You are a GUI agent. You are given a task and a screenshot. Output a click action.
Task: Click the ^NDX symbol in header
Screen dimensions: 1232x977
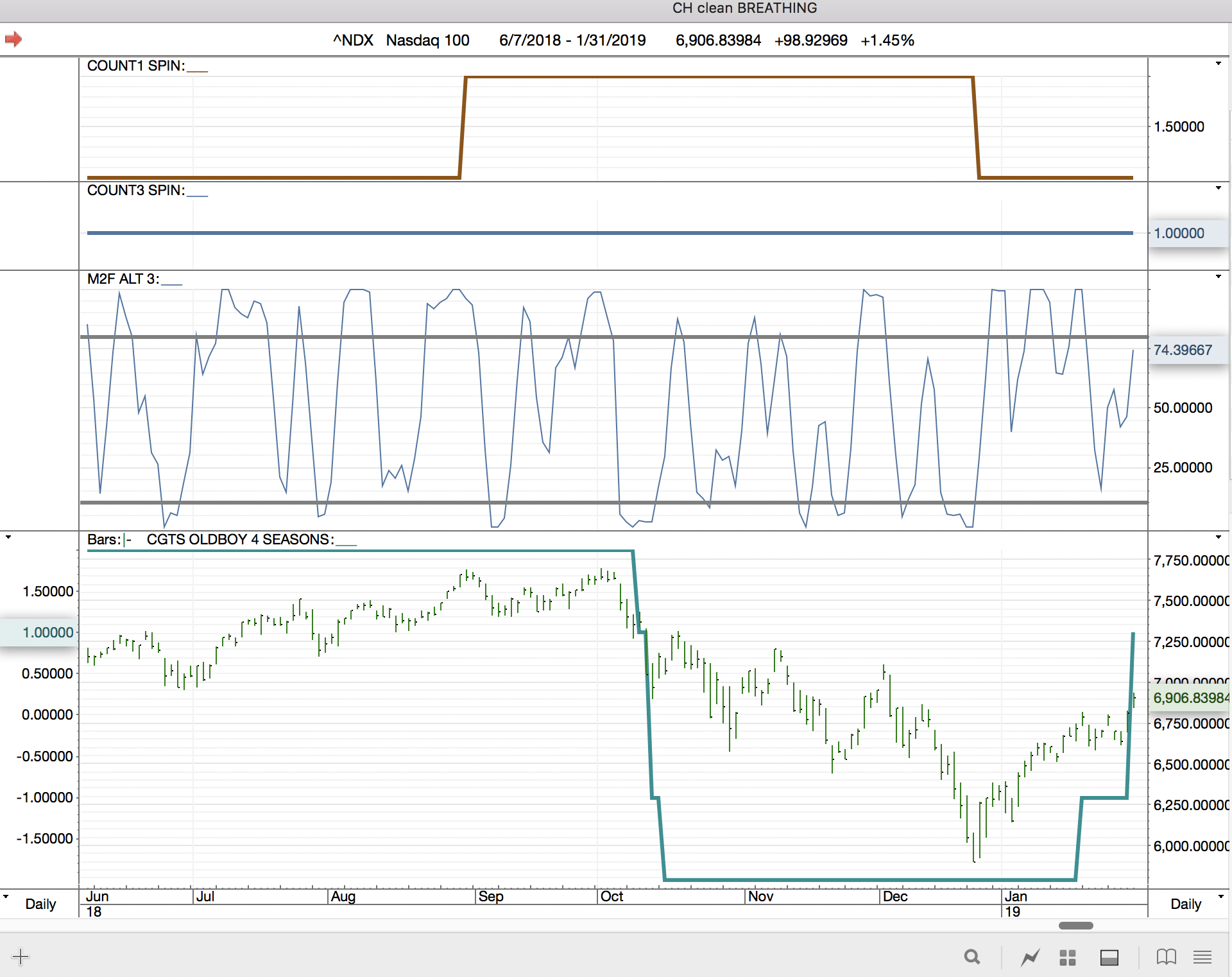[x=353, y=40]
